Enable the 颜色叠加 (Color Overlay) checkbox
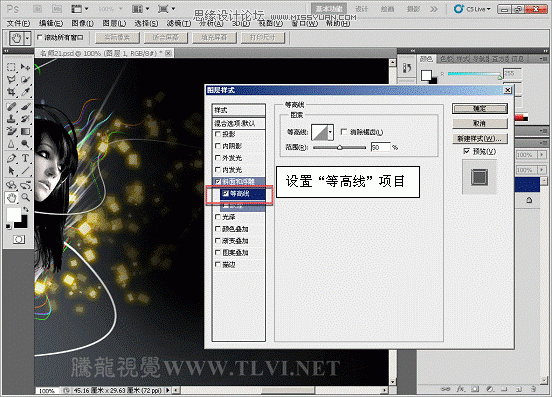The image size is (552, 397). point(218,229)
